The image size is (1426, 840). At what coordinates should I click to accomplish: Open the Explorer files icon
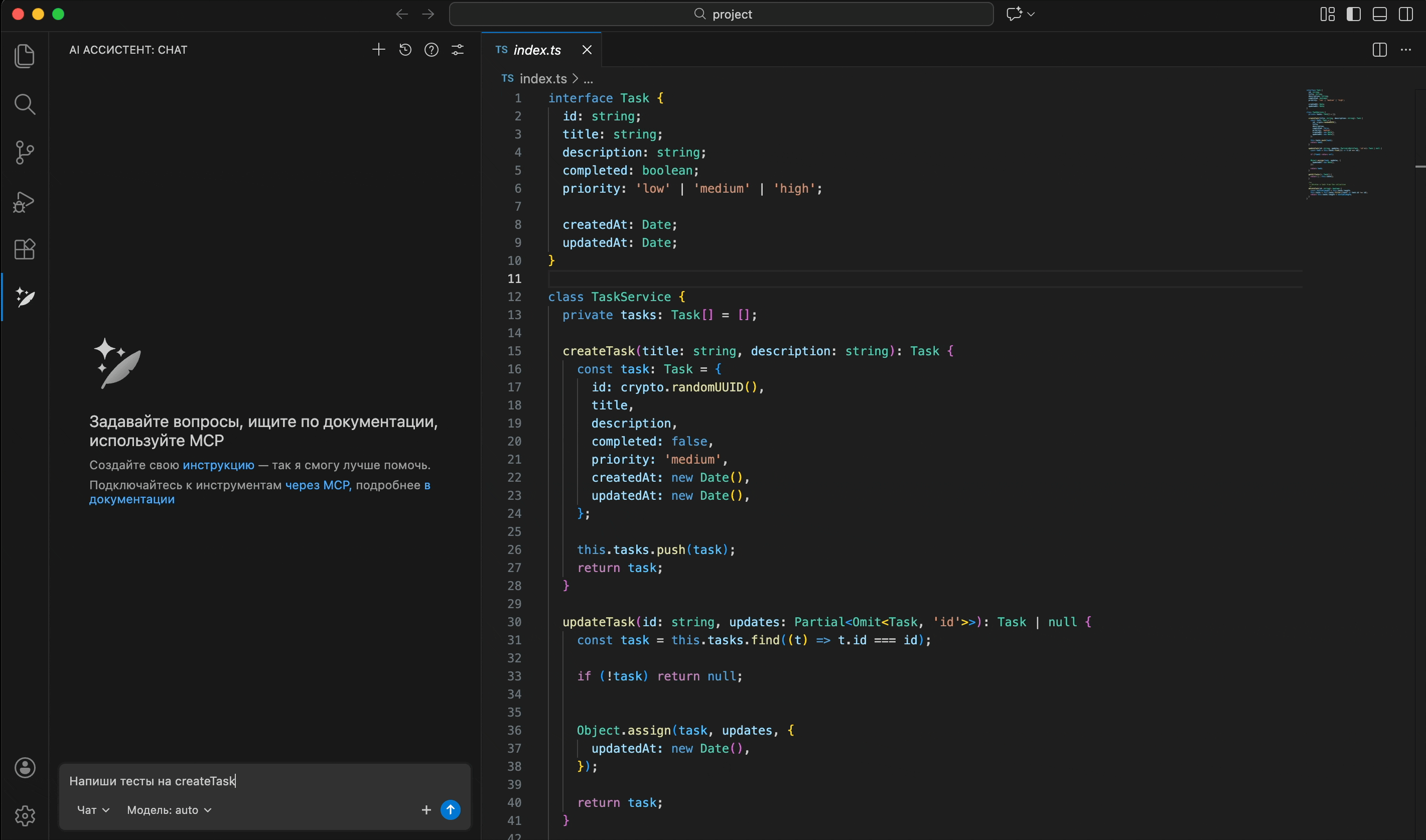coord(24,56)
